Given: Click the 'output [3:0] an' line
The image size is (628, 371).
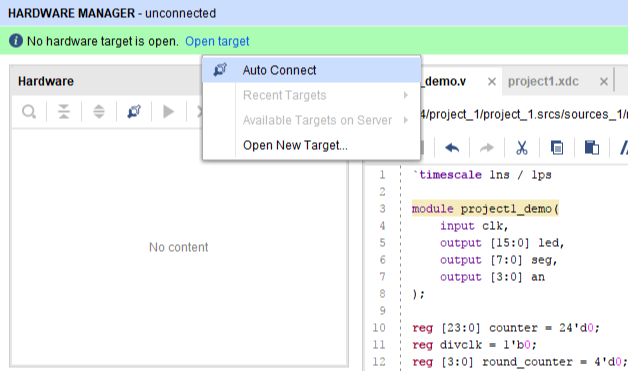Looking at the screenshot, I should coord(492,277).
